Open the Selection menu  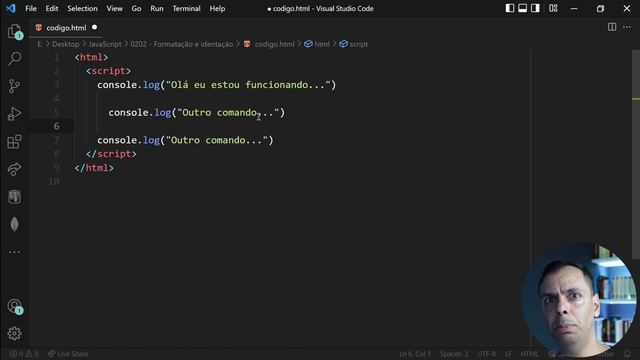pyautogui.click(x=82, y=8)
